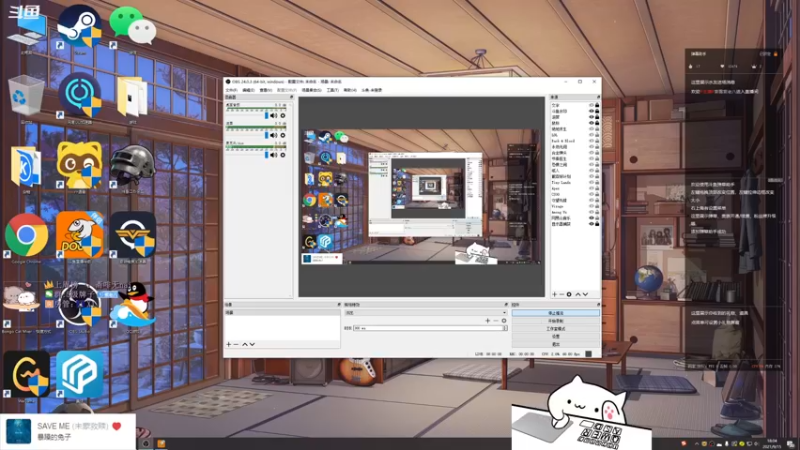The image size is (800, 450).
Task: Move scene down with the down arrow
Action: (x=252, y=344)
